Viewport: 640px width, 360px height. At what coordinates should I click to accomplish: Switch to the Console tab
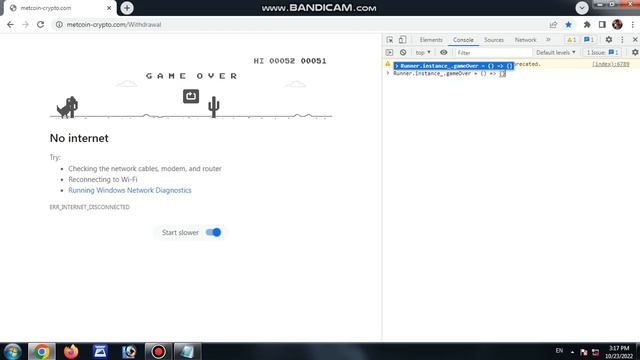coord(463,40)
